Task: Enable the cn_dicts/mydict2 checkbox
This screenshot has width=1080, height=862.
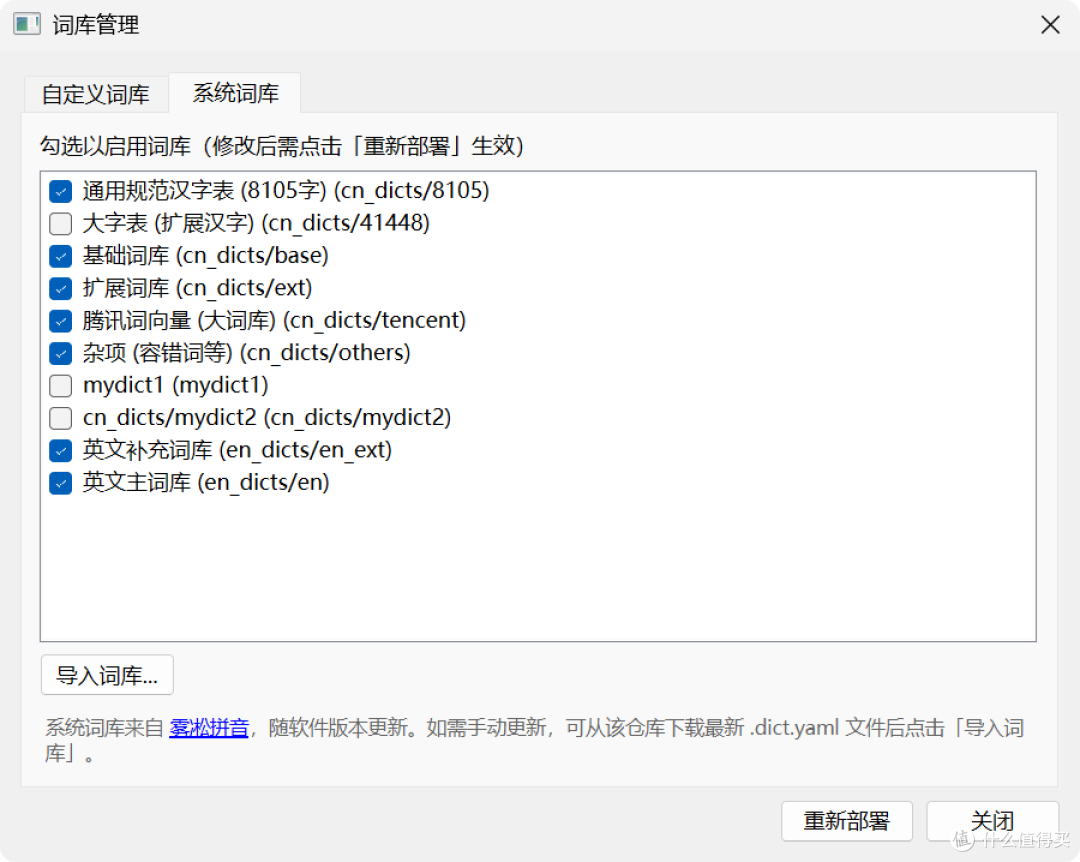Action: (61, 418)
